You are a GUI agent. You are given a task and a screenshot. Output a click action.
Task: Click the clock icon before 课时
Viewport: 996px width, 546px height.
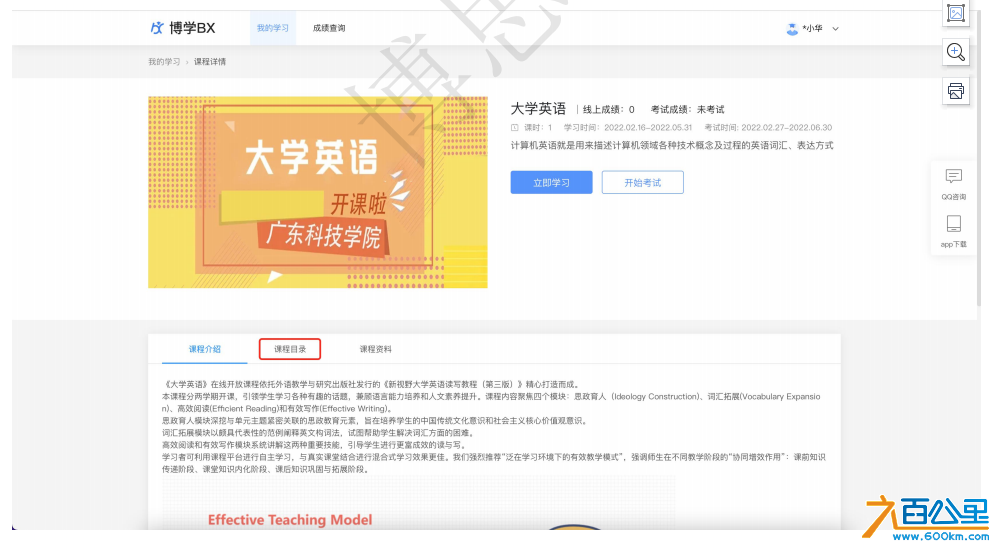[x=515, y=128]
